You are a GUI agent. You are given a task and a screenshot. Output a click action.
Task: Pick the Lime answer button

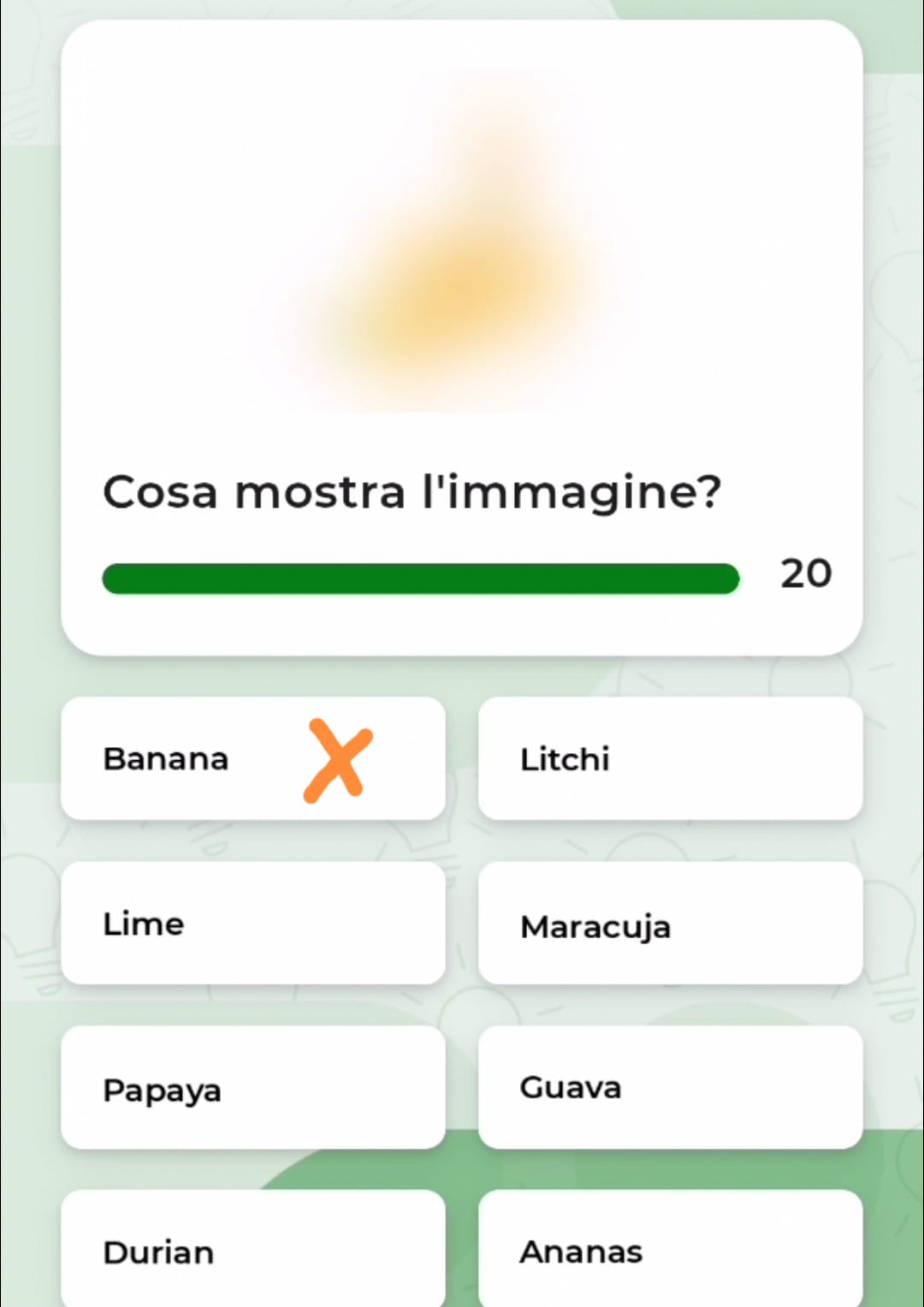click(253, 923)
